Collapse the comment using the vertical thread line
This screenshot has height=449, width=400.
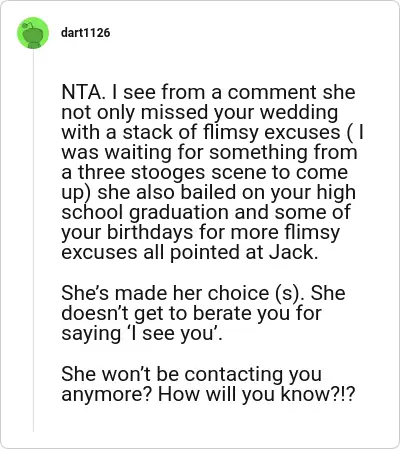[33, 241]
